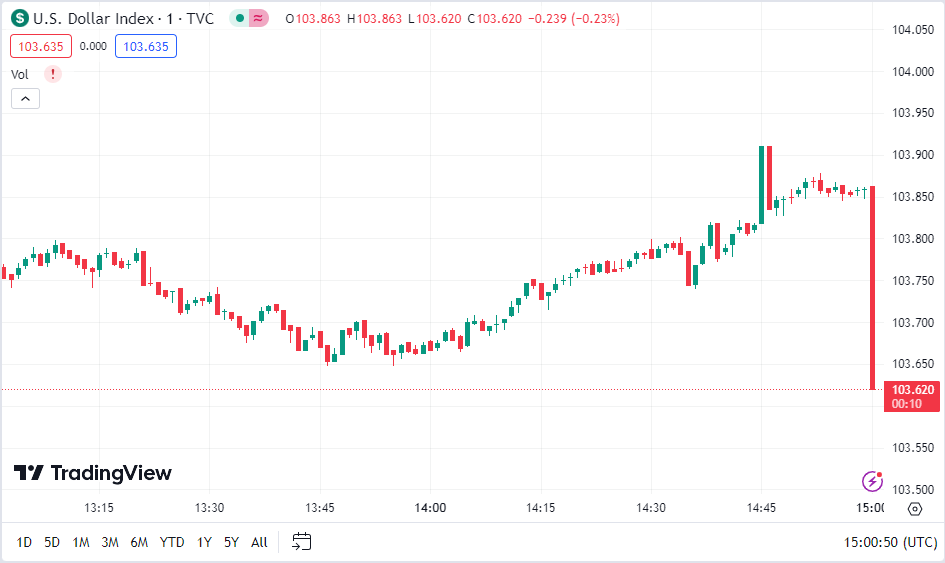
Task: Show the All time range
Action: tap(259, 542)
